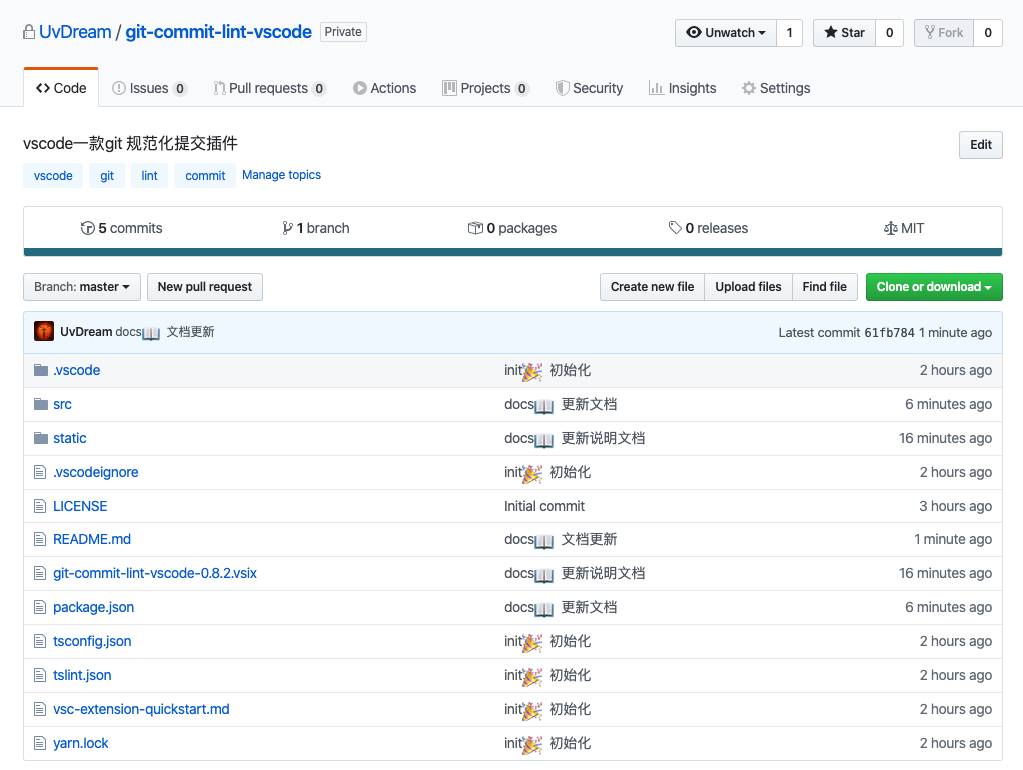Click Find file button
This screenshot has height=770, width=1023.
click(x=825, y=287)
